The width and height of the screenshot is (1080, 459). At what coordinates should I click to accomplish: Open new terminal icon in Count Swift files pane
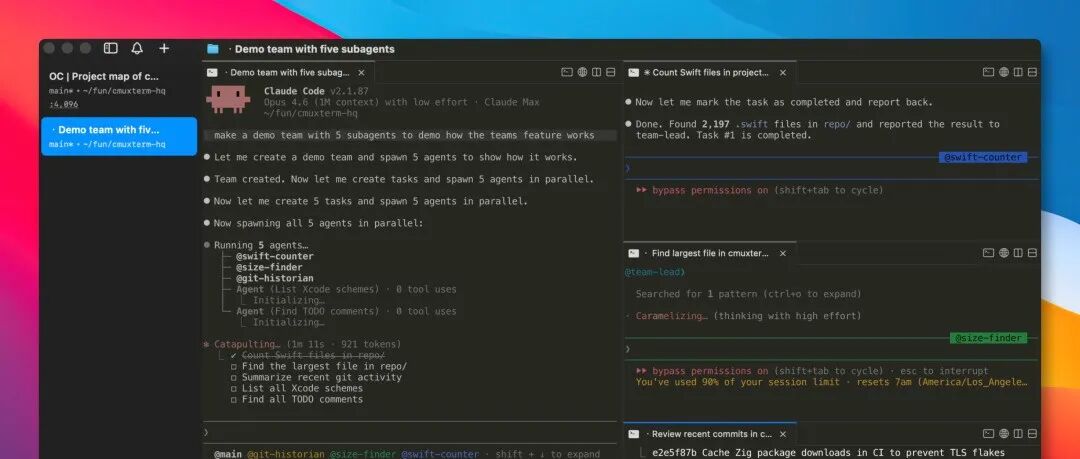point(988,72)
